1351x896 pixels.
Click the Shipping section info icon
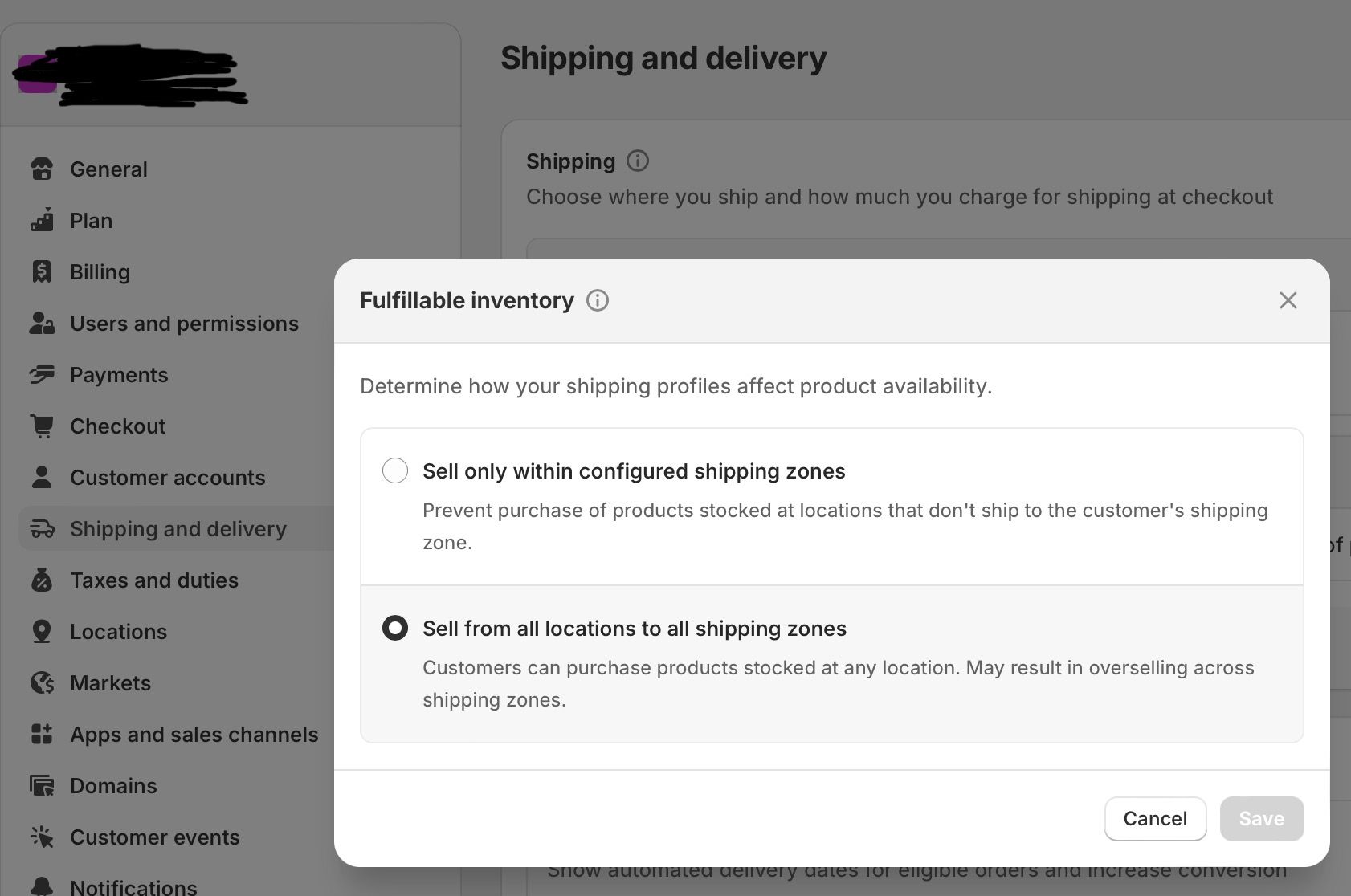click(x=638, y=161)
